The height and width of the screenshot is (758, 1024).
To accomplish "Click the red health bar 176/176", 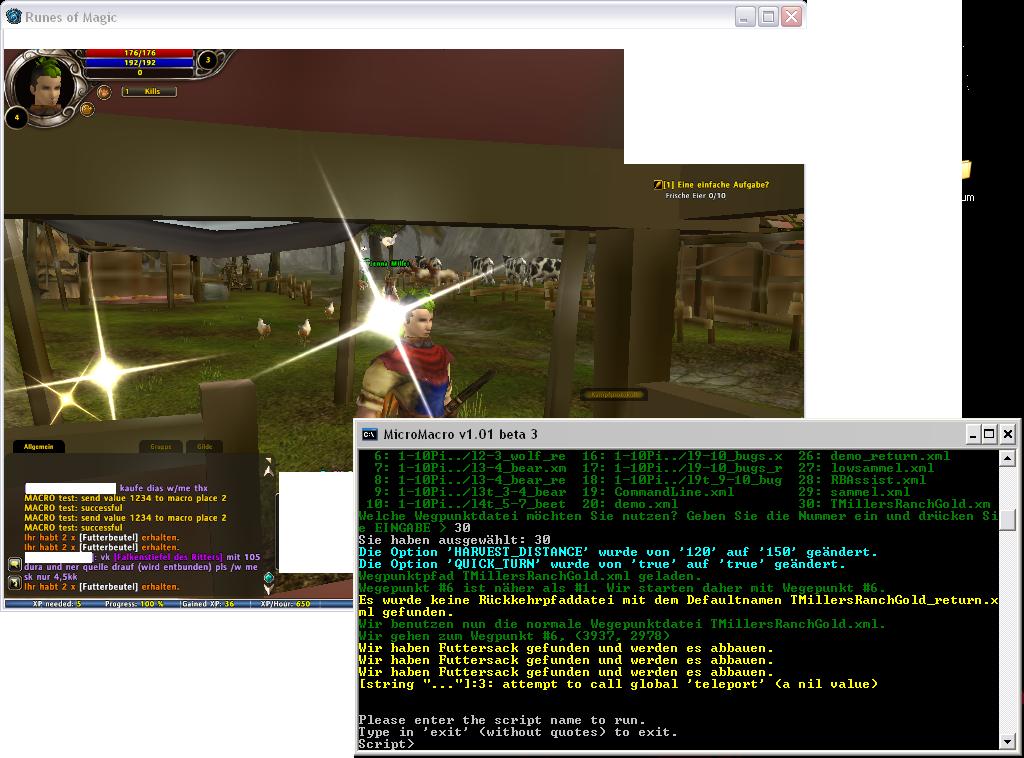I will click(139, 52).
